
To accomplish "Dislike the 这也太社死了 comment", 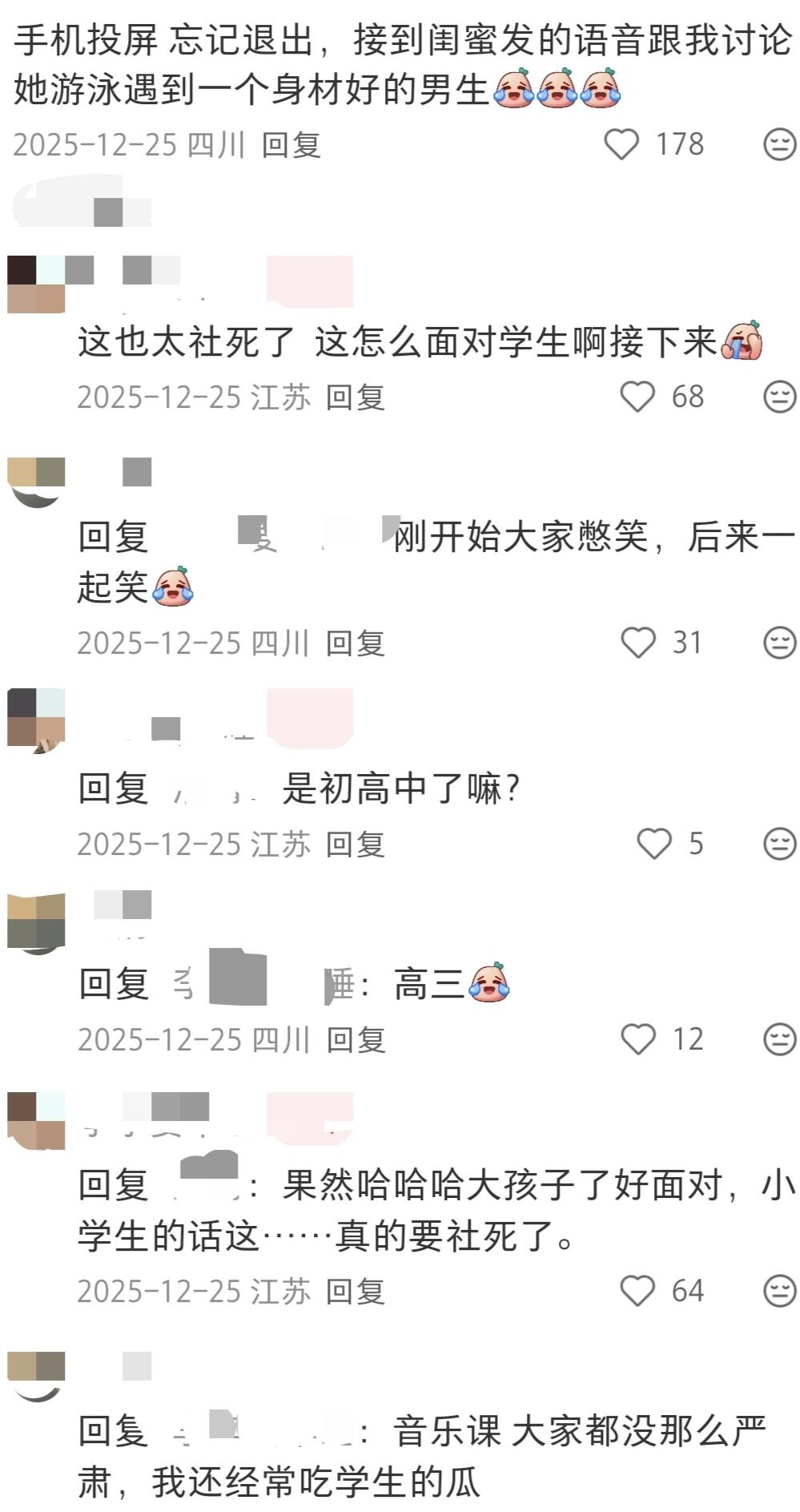I will point(779,397).
